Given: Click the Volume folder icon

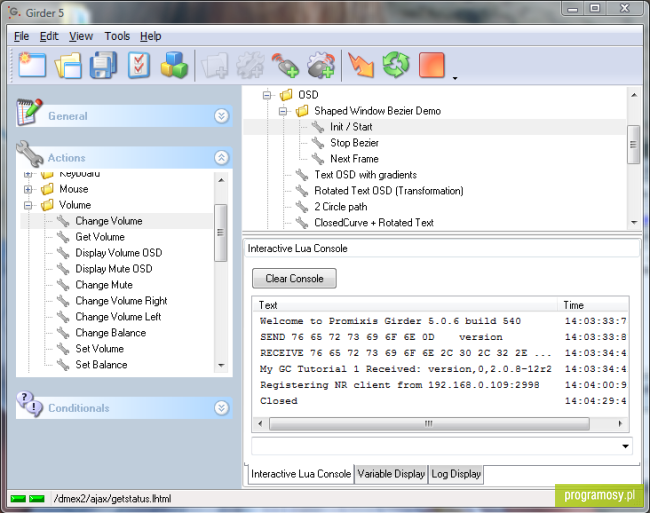Looking at the screenshot, I should pyautogui.click(x=47, y=205).
